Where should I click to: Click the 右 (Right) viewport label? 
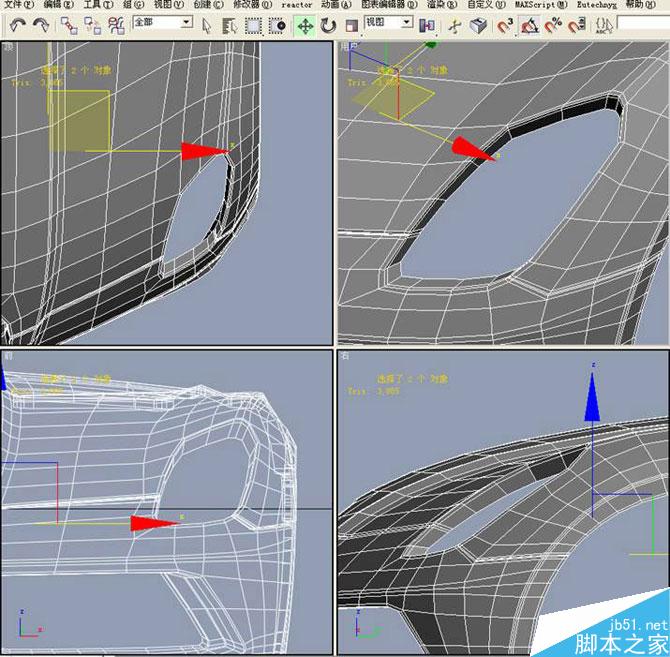tap(345, 355)
